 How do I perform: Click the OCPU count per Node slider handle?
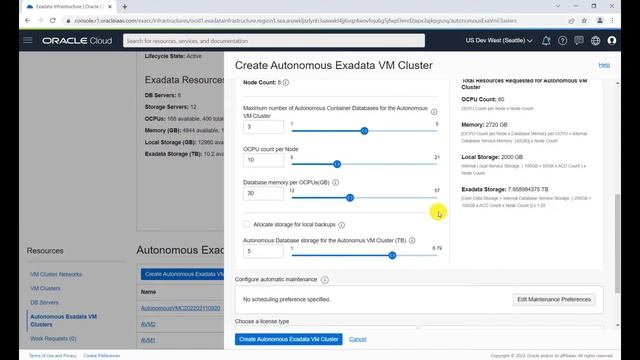tap(337, 164)
